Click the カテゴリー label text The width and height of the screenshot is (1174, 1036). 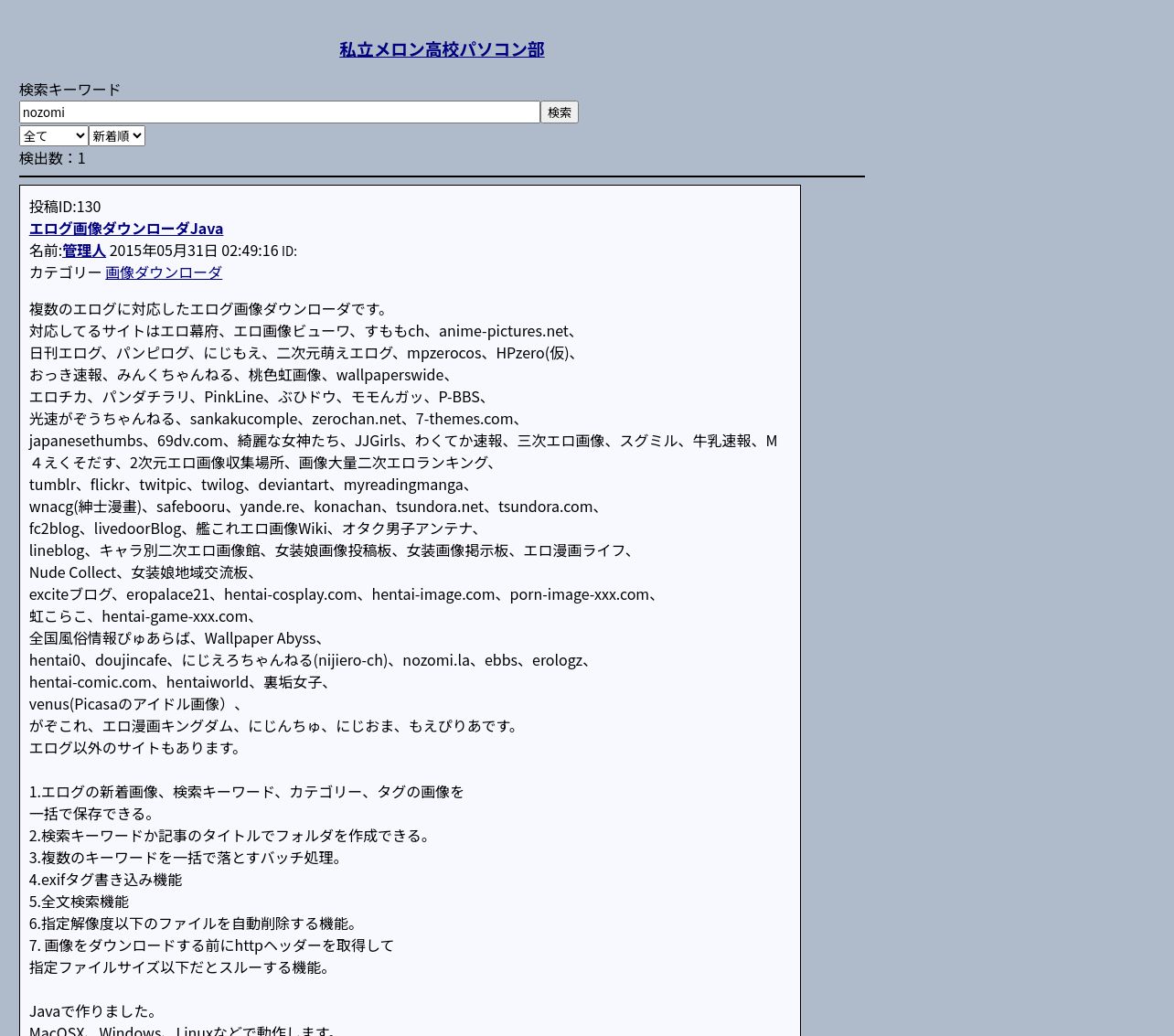click(65, 272)
